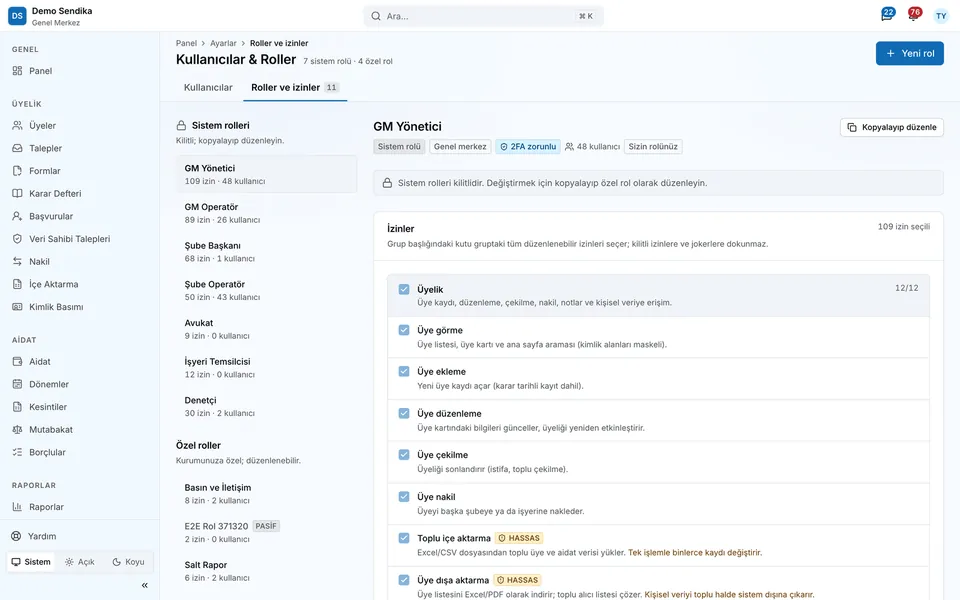This screenshot has height=600, width=960.
Task: Click the Üyeler people icon
Action: [x=17, y=126]
